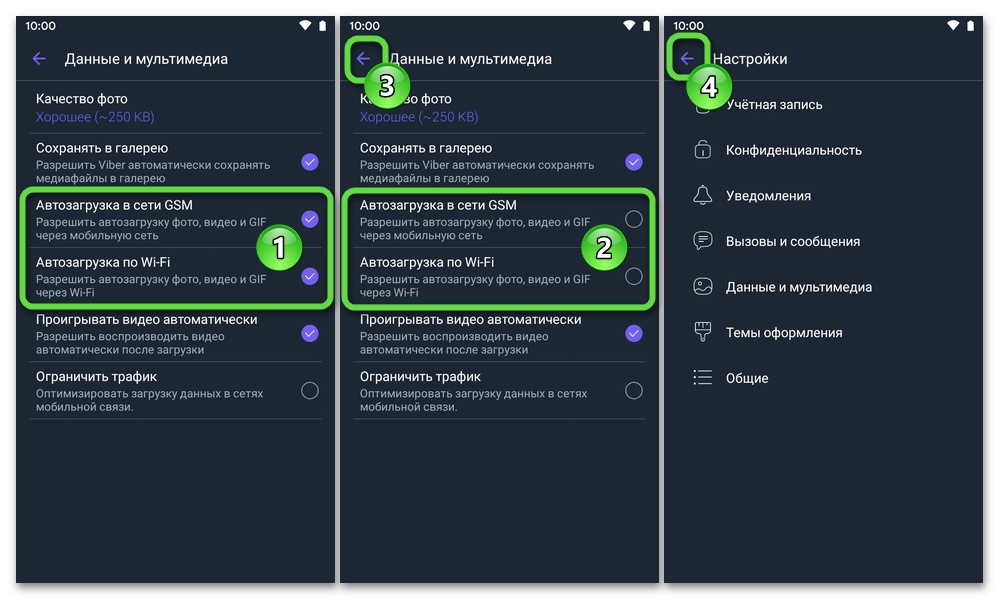Click the lock icon for Конфиденциальность
Screen dimensions: 999x599
(703, 150)
